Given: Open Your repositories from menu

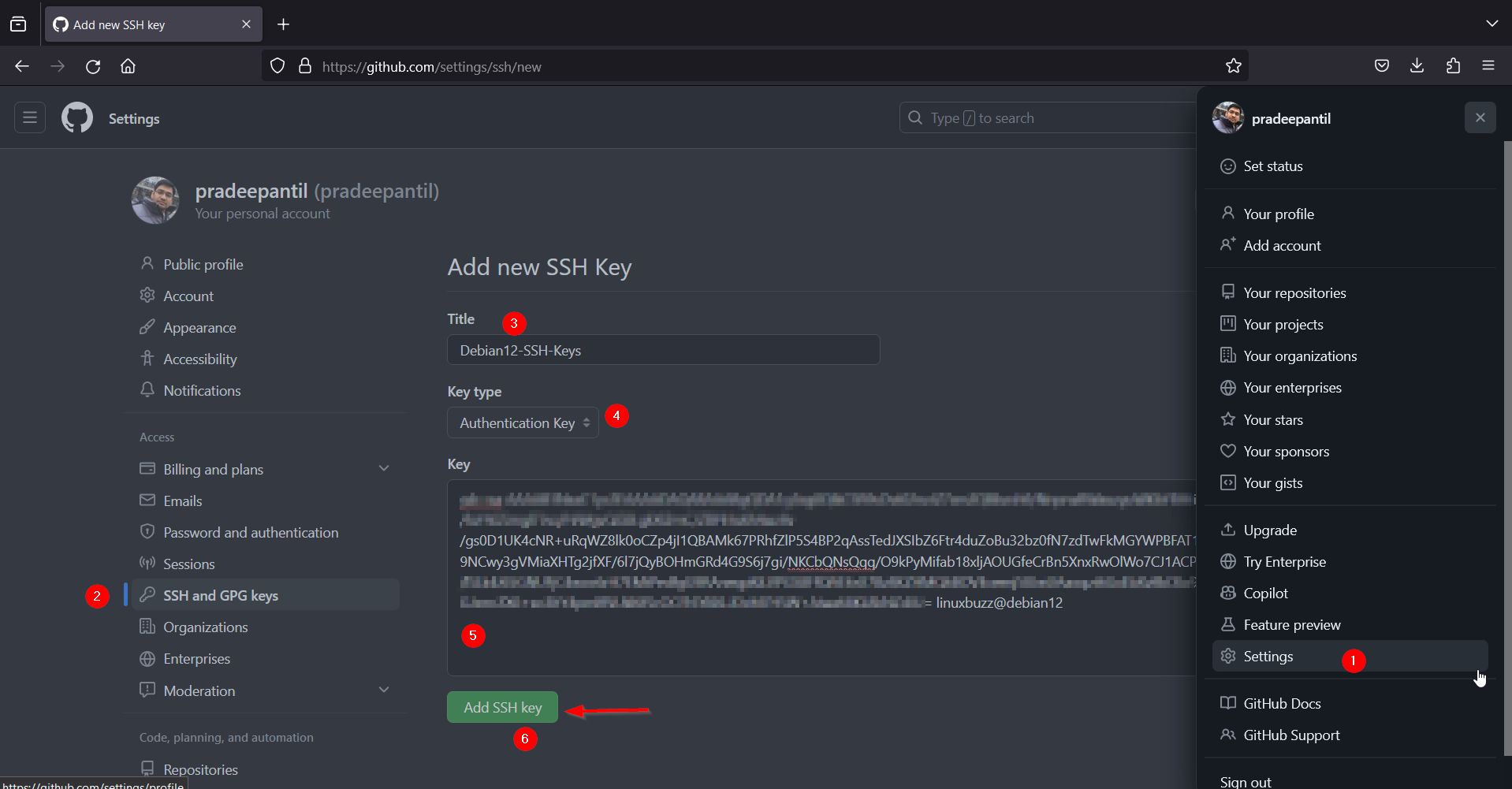Looking at the screenshot, I should click(1350, 292).
